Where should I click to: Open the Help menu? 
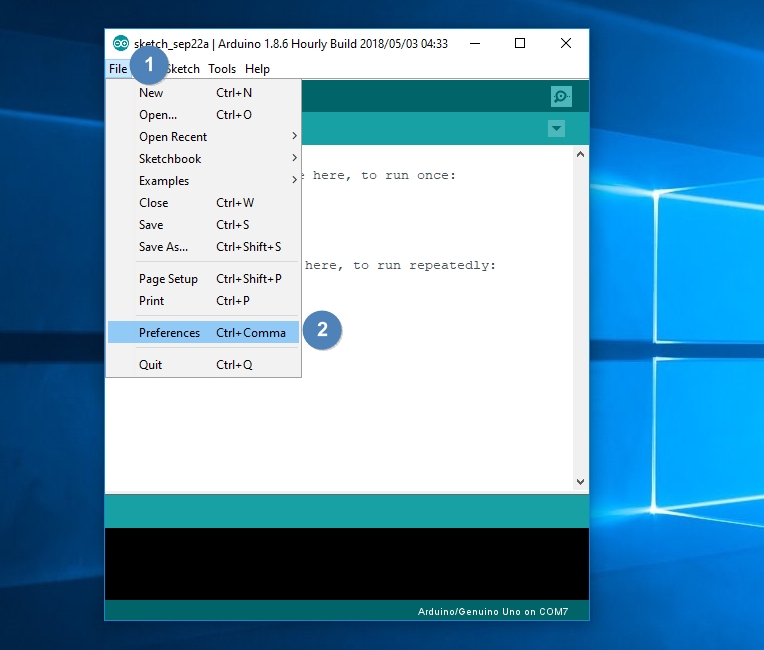(x=257, y=69)
